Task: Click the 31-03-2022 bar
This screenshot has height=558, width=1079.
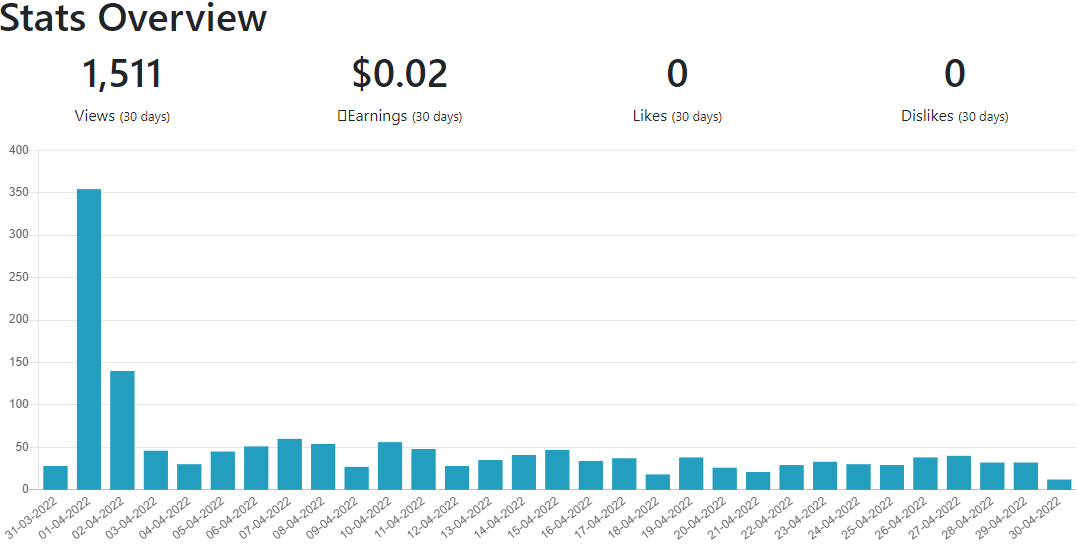Action: 56,477
